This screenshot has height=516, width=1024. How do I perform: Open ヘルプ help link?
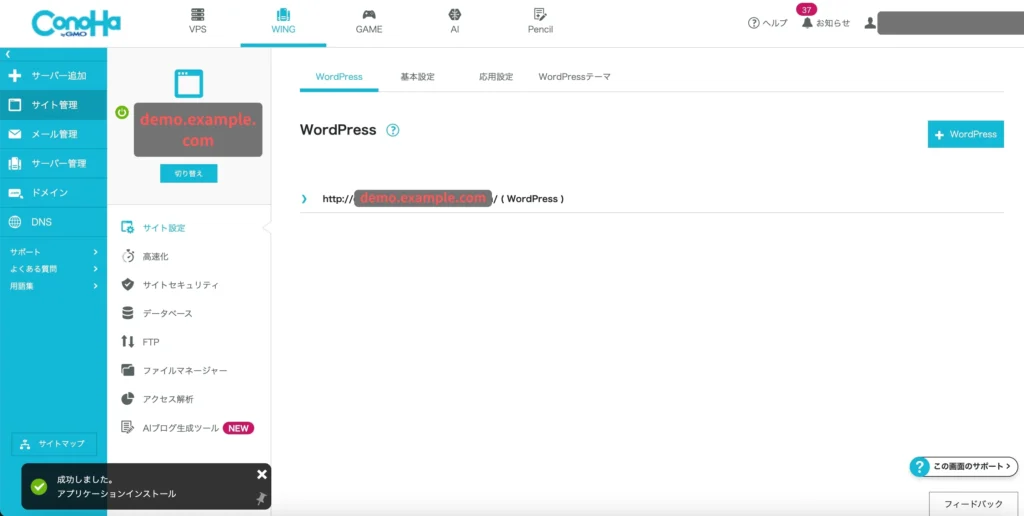[x=768, y=23]
